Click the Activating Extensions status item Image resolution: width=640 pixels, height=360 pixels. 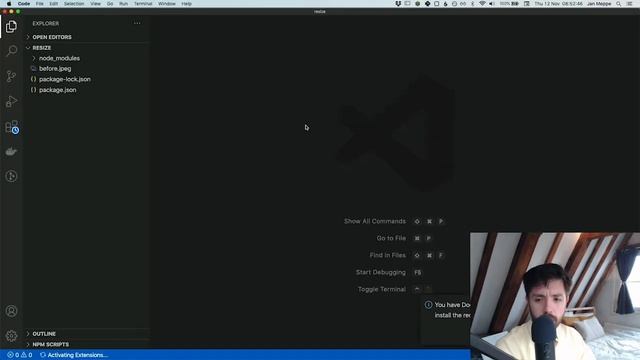[x=74, y=355]
